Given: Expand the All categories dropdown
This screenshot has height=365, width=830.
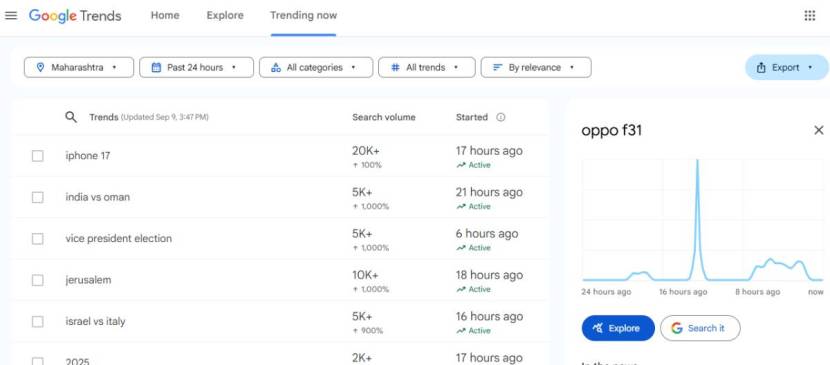Looking at the screenshot, I should click(x=316, y=67).
